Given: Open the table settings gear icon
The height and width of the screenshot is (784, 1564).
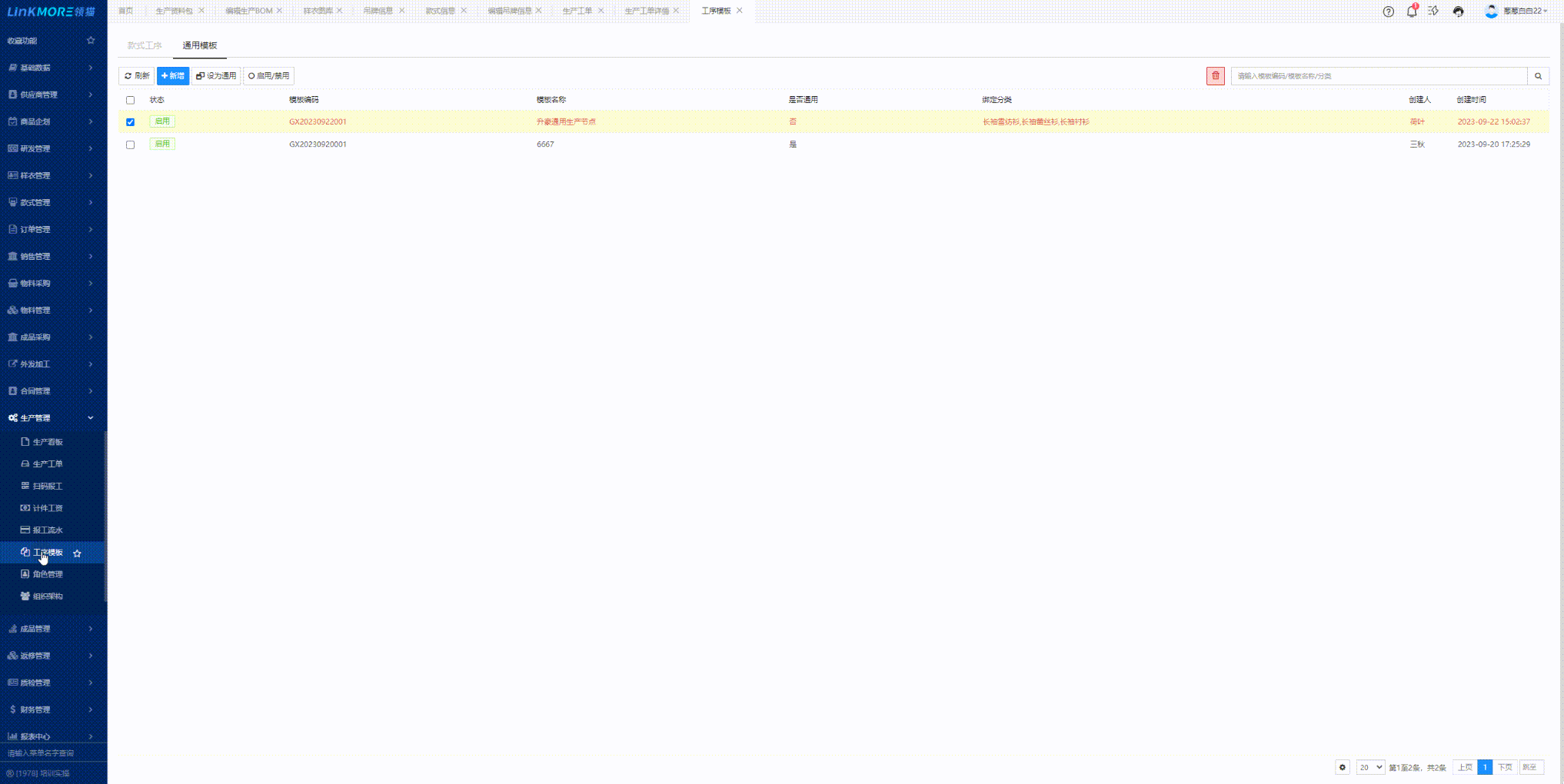Looking at the screenshot, I should pyautogui.click(x=1342, y=767).
